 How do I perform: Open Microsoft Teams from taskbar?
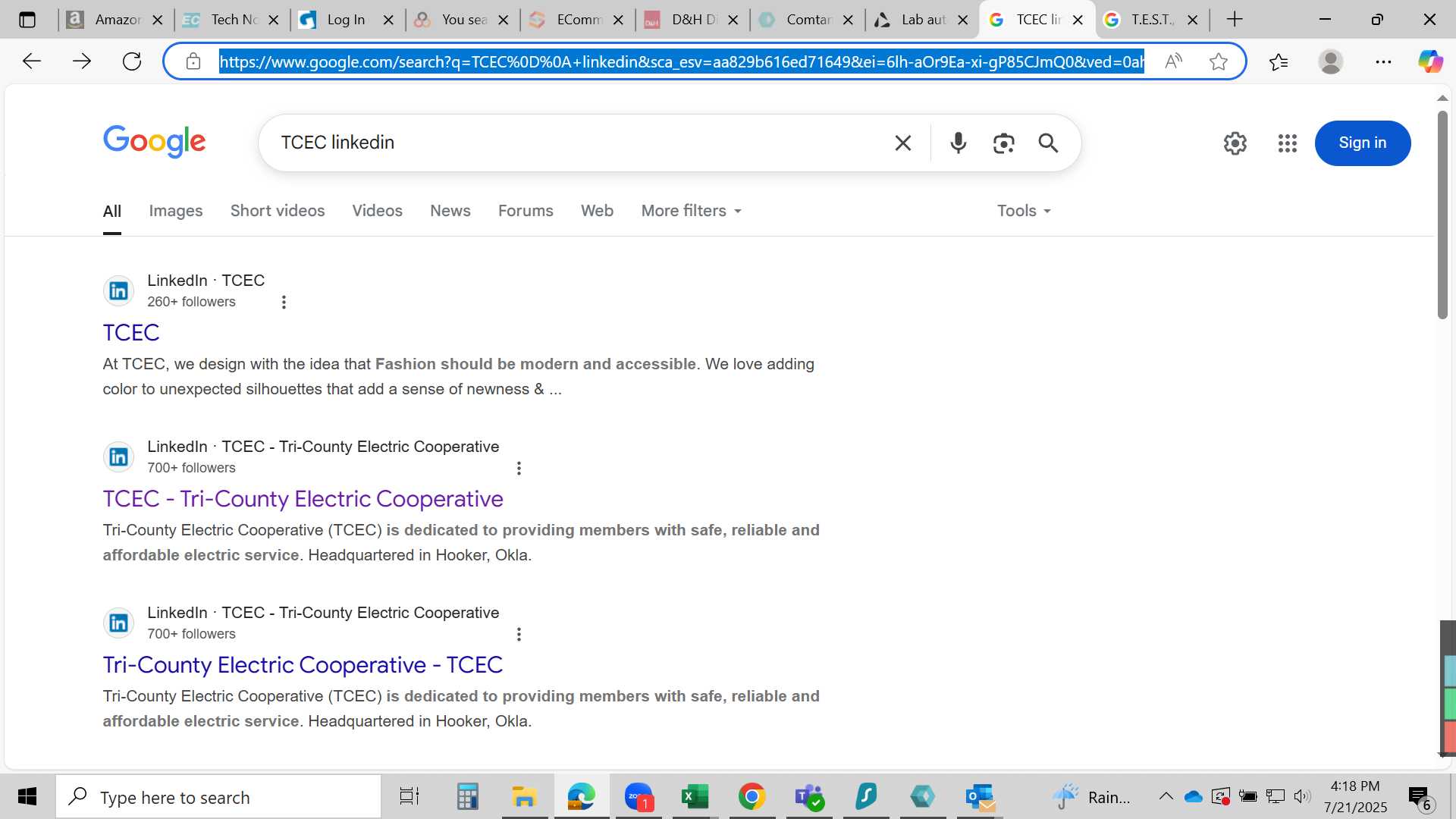pyautogui.click(x=809, y=796)
